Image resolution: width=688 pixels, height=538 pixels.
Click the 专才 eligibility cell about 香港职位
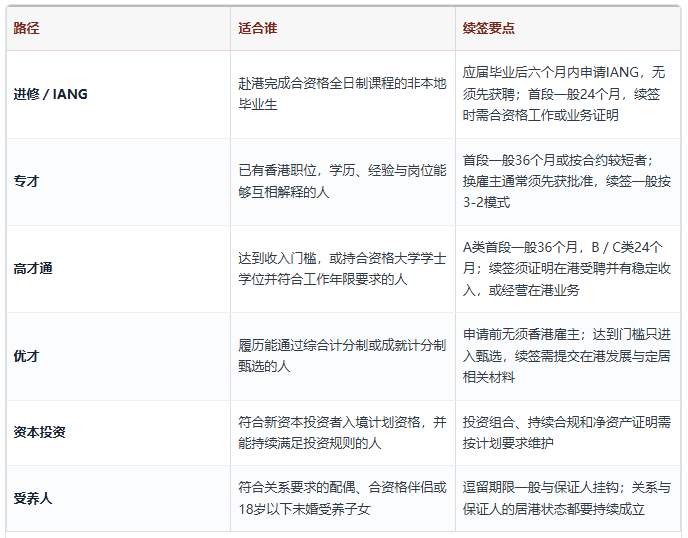[x=342, y=181]
